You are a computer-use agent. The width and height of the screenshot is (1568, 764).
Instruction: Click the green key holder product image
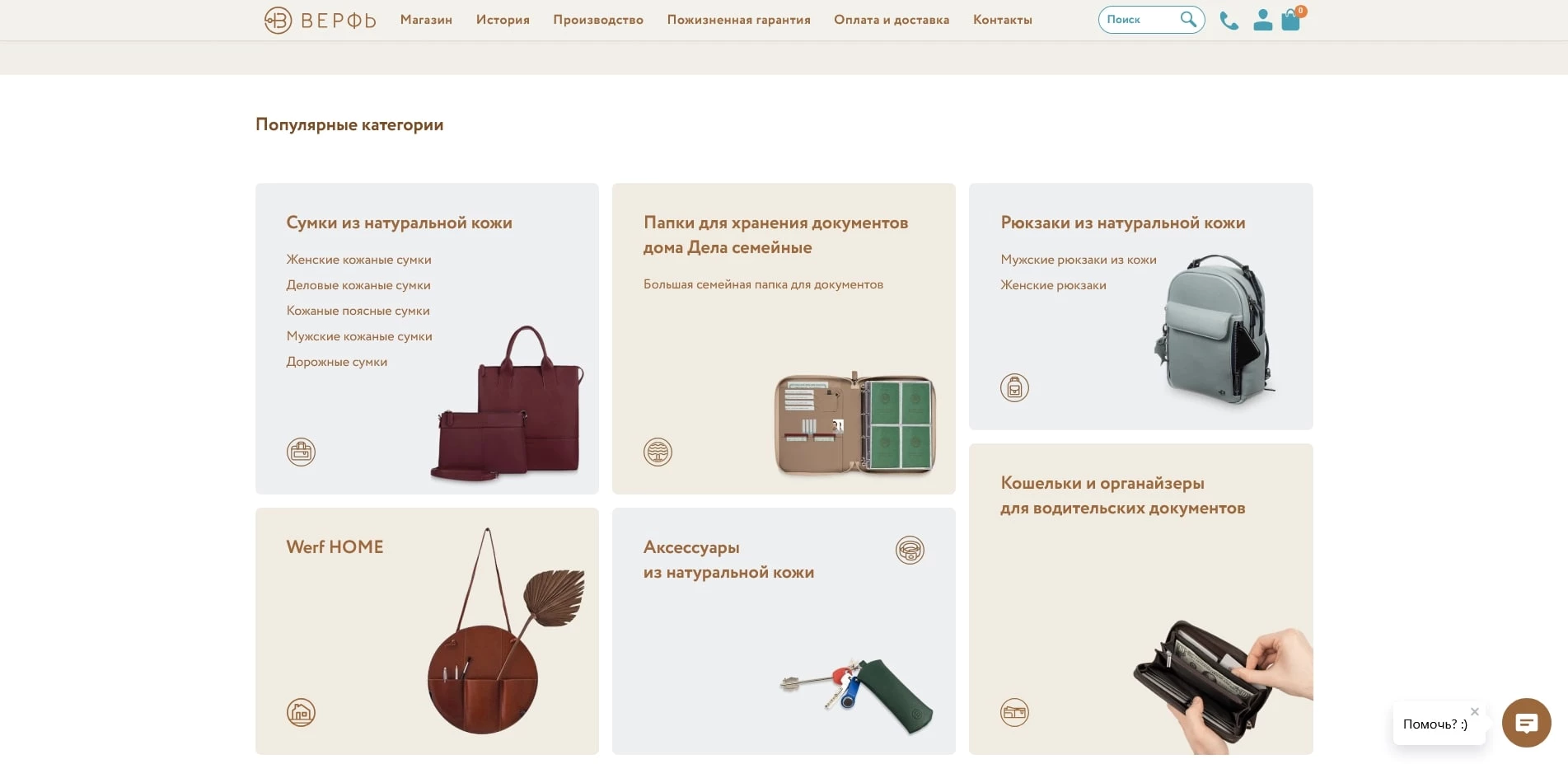(857, 695)
